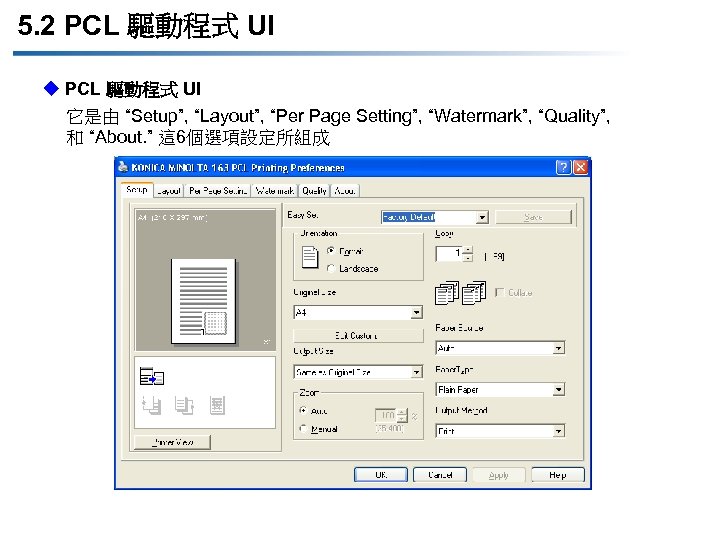Expand the Output Method Print dropdown
This screenshot has width=720, height=540.
(500, 431)
